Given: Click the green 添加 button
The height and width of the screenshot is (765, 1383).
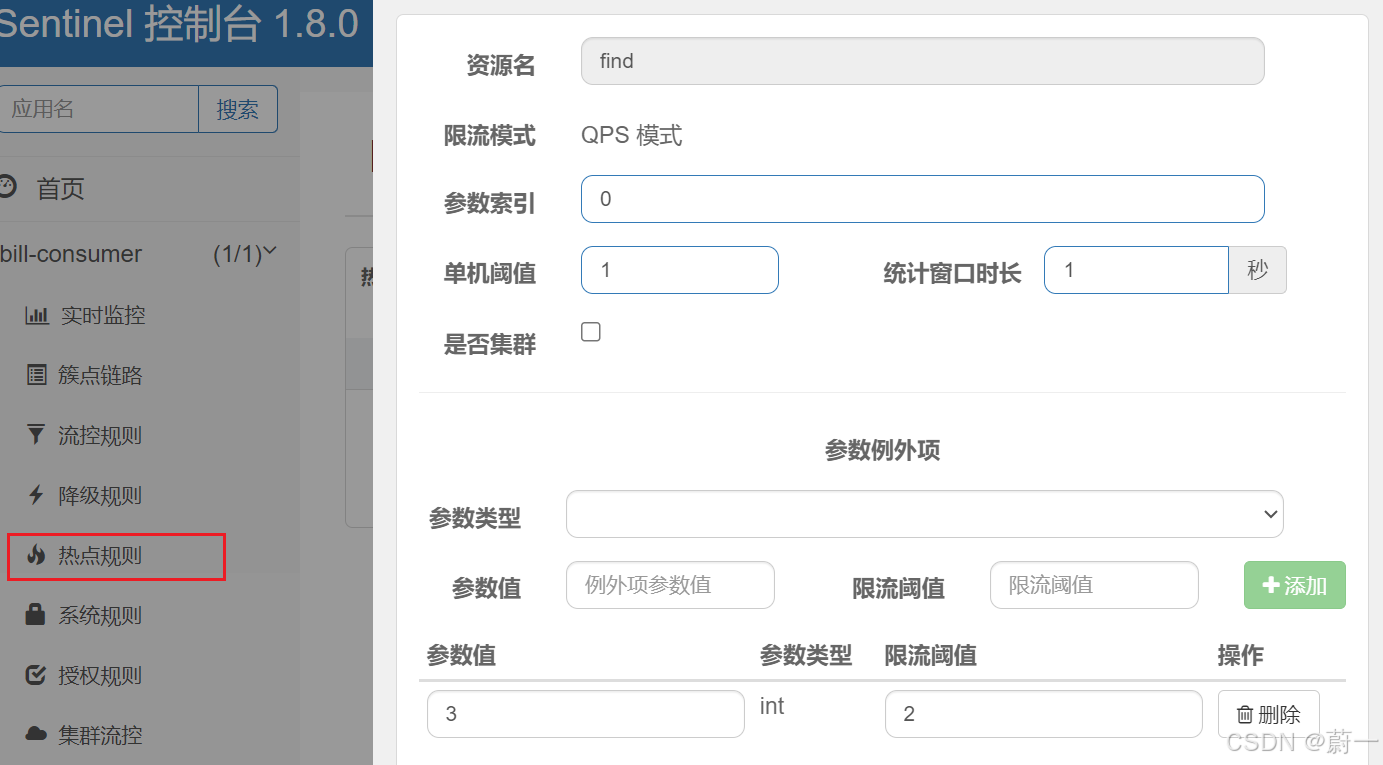Looking at the screenshot, I should (x=1295, y=585).
